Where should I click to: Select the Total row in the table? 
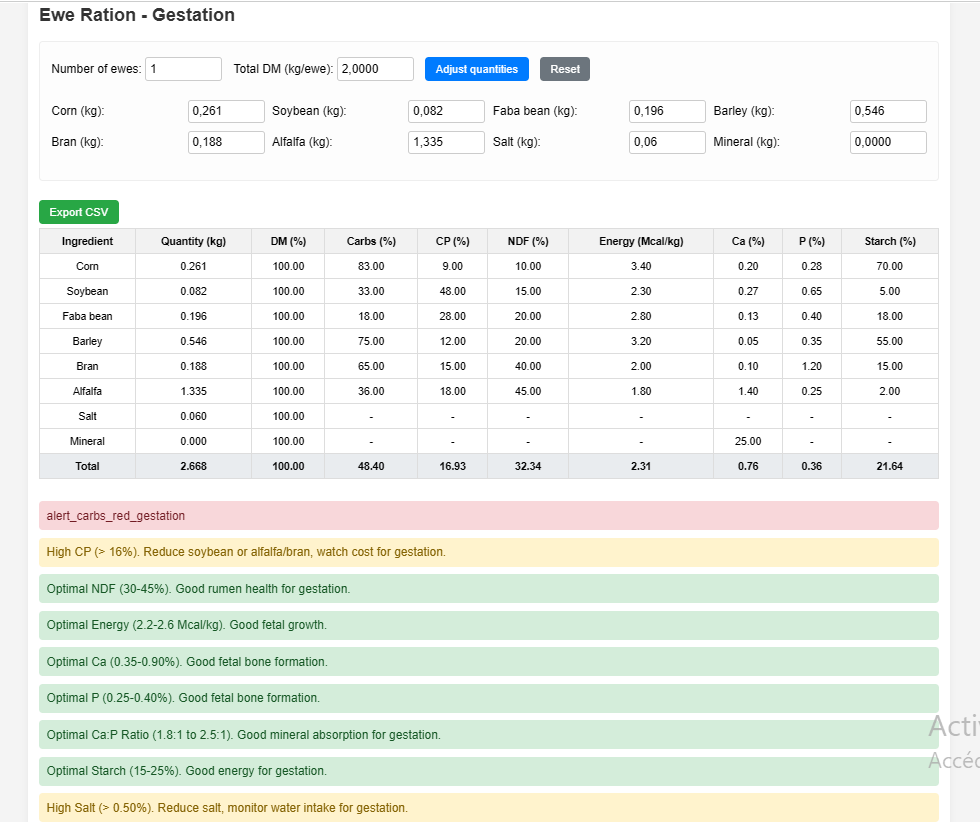(488, 466)
